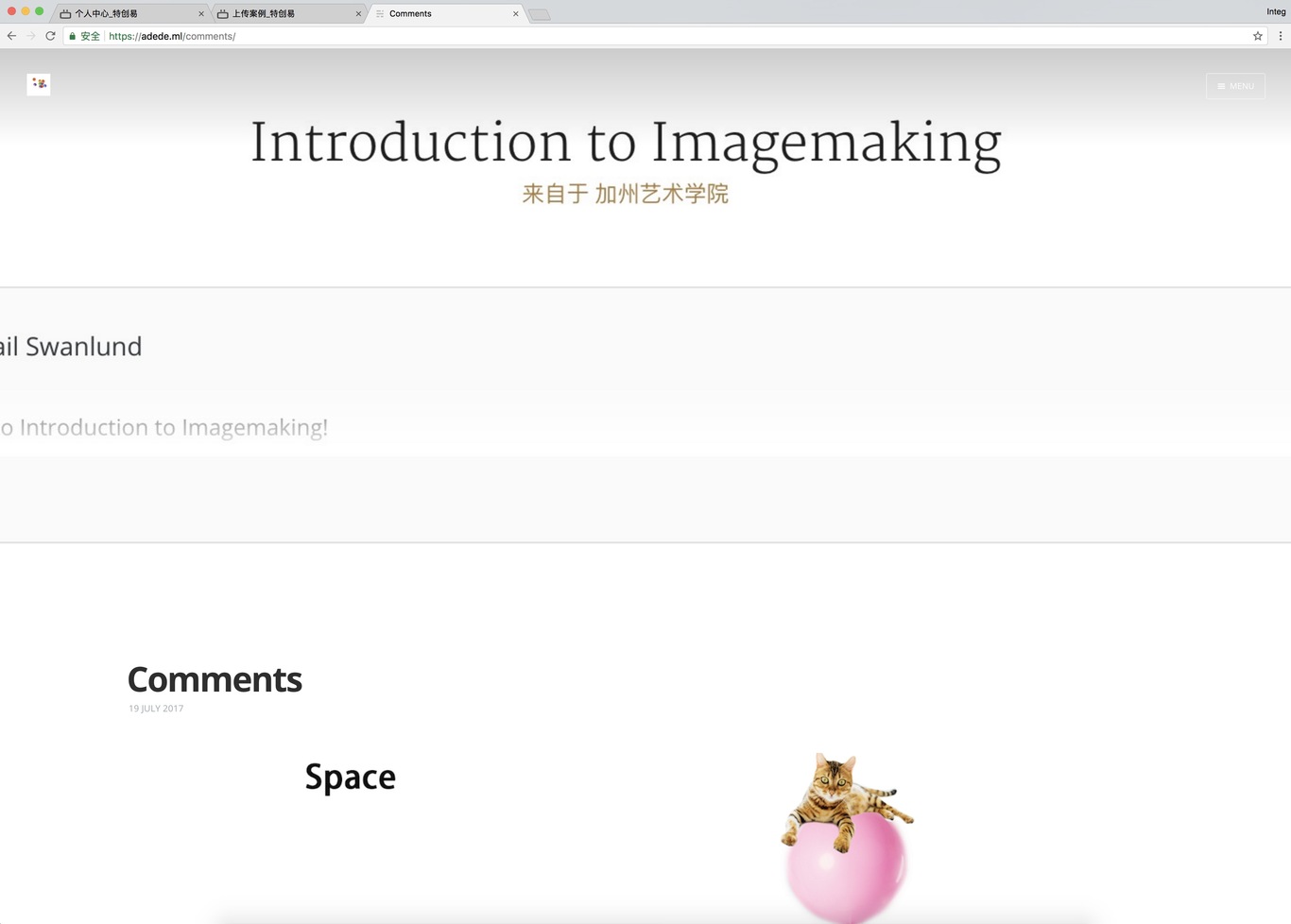Click the Introduction to Imagemaking title
This screenshot has width=1291, height=924.
point(626,143)
